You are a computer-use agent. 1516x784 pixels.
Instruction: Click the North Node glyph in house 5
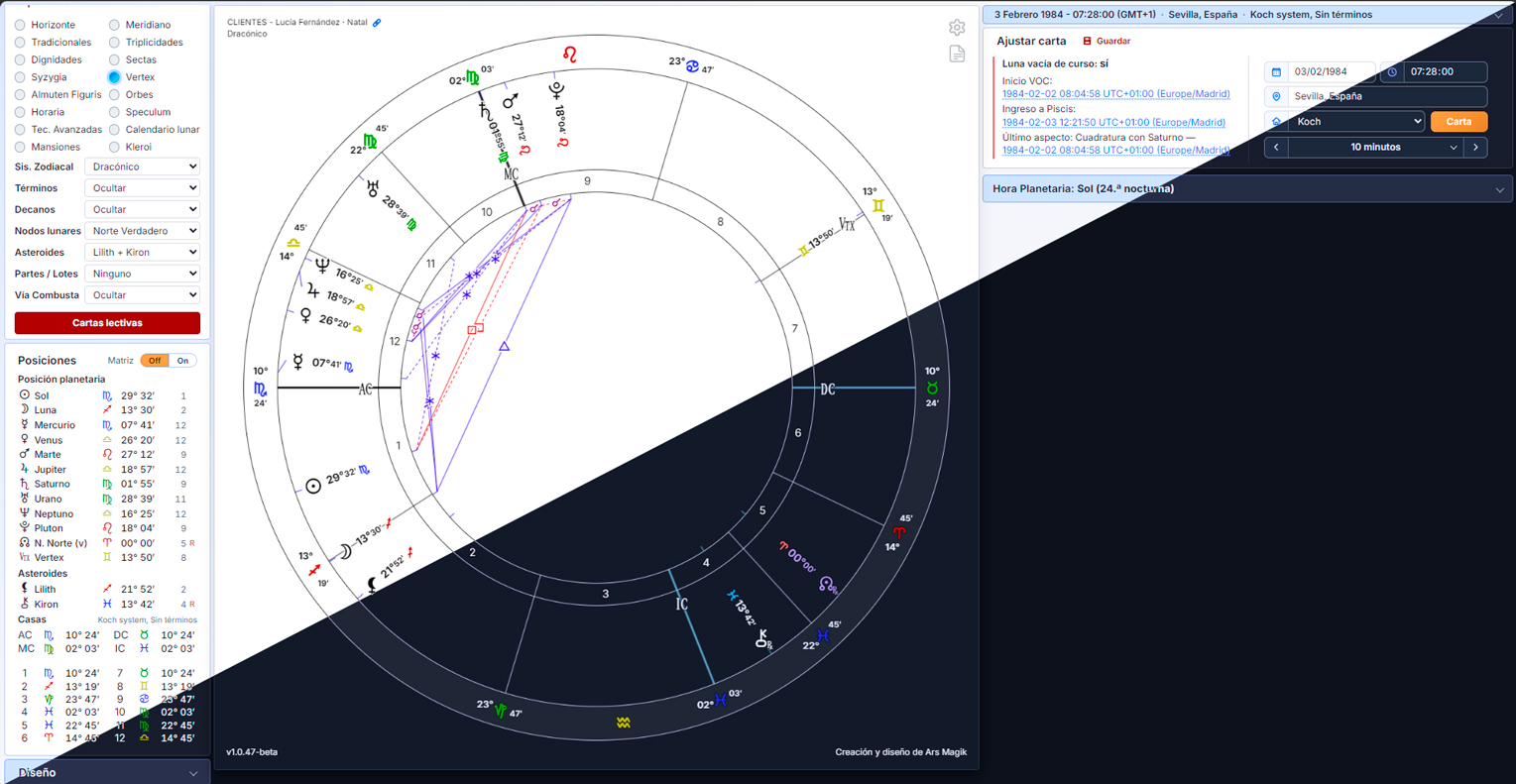[x=827, y=585]
